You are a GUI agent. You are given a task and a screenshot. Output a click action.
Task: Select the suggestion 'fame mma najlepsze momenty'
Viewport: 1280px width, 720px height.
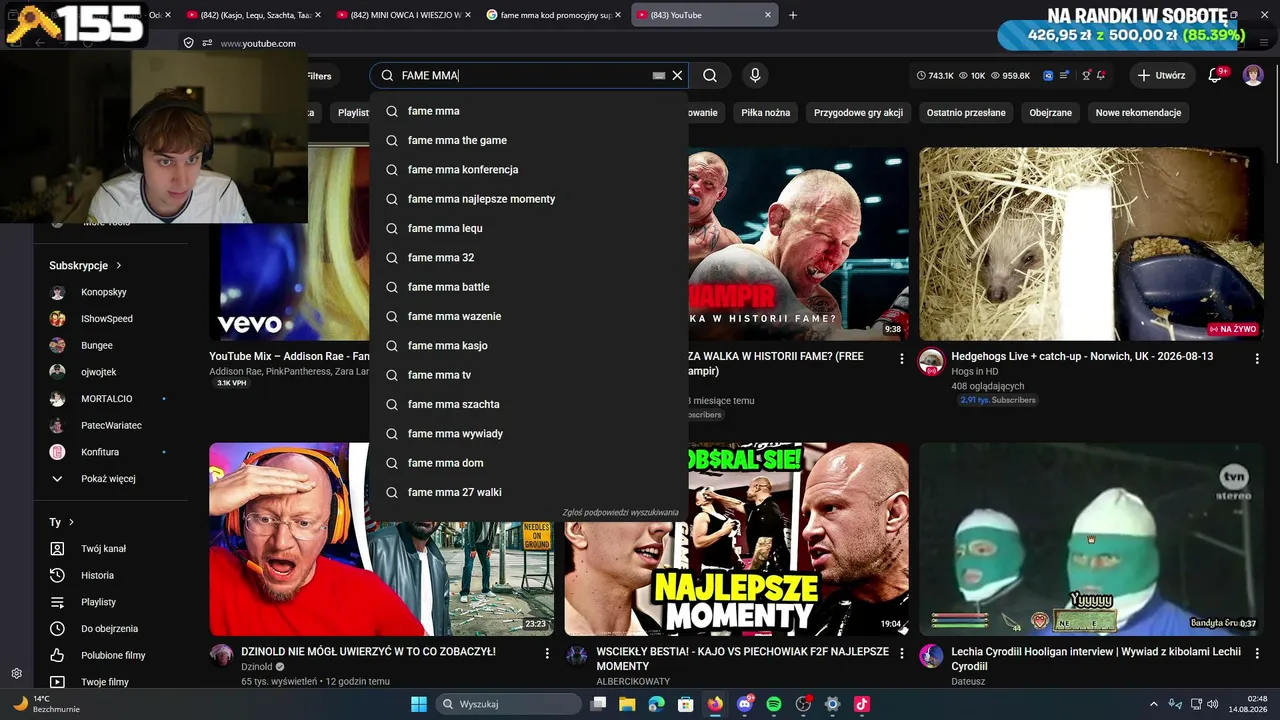click(529, 199)
